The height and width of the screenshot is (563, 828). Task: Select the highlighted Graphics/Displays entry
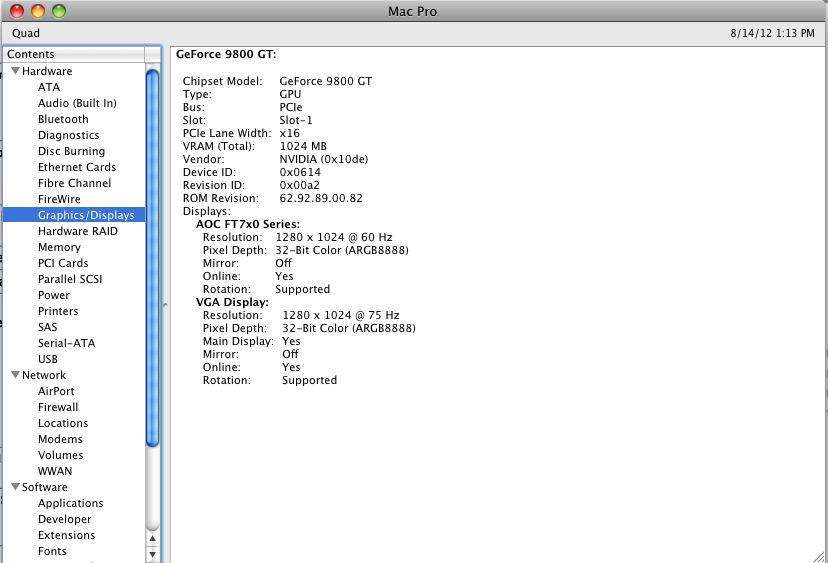tap(74, 215)
